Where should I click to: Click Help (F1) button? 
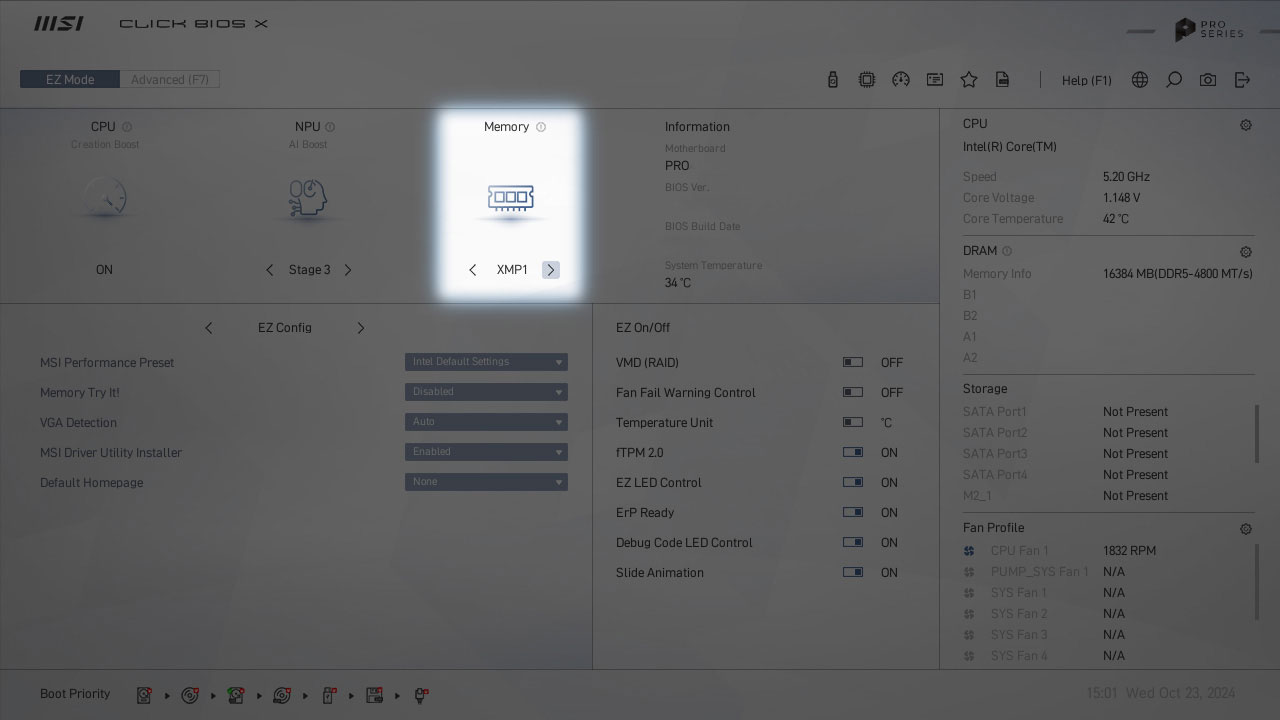coord(1086,80)
